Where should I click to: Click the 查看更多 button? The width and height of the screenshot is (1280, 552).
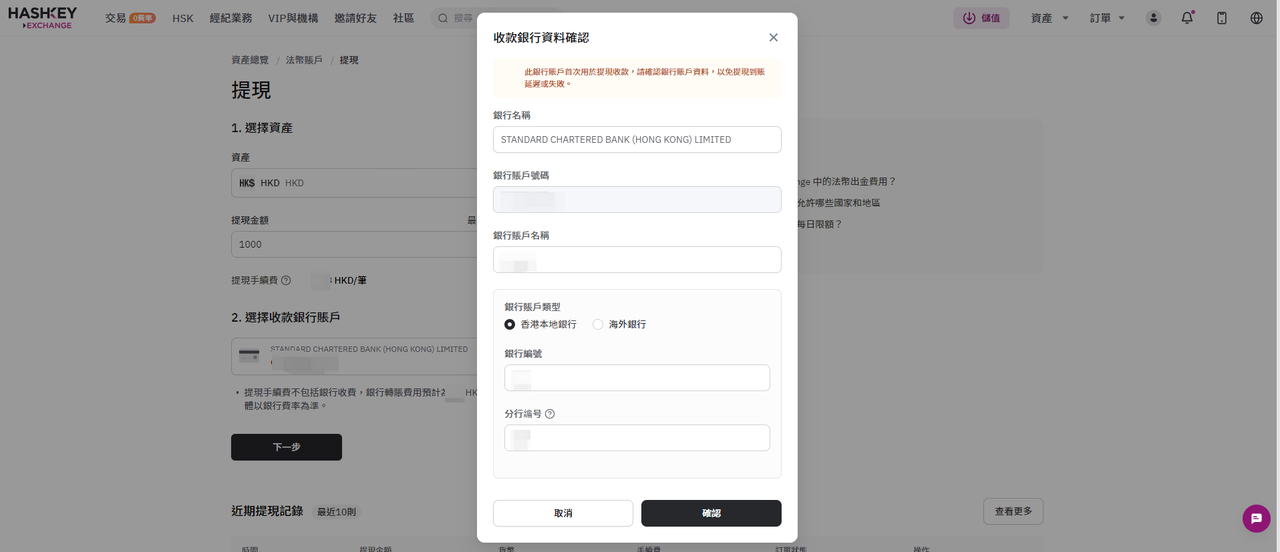pos(1013,511)
